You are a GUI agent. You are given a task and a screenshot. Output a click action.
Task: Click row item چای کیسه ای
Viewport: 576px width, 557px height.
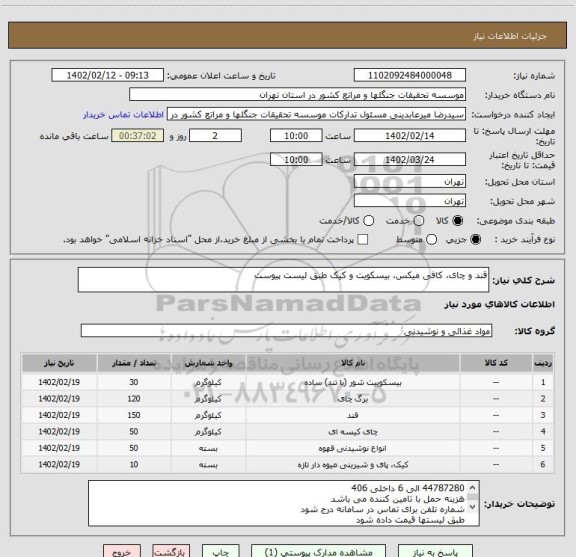(x=353, y=432)
